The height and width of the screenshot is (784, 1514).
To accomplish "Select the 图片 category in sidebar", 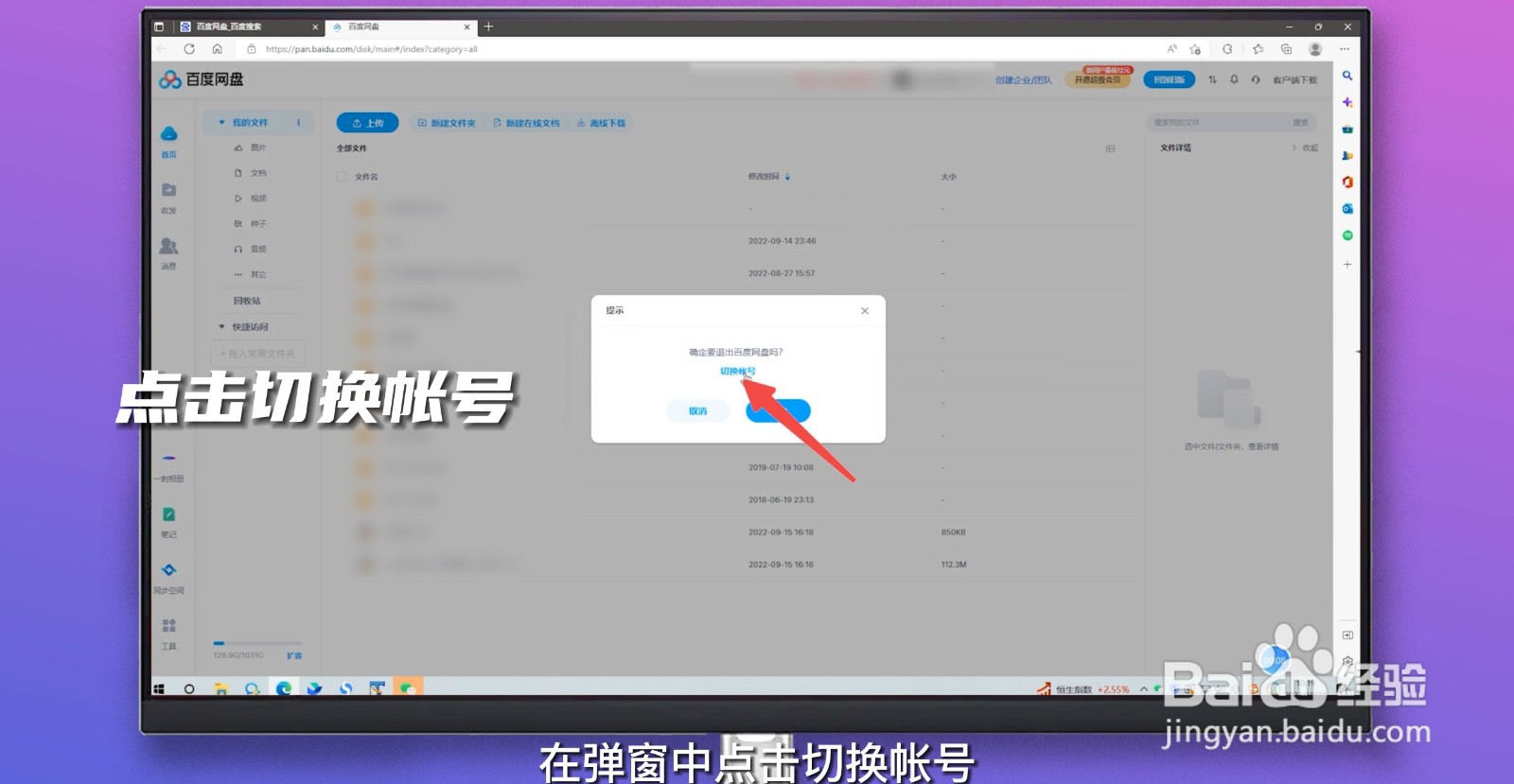I will pyautogui.click(x=251, y=148).
